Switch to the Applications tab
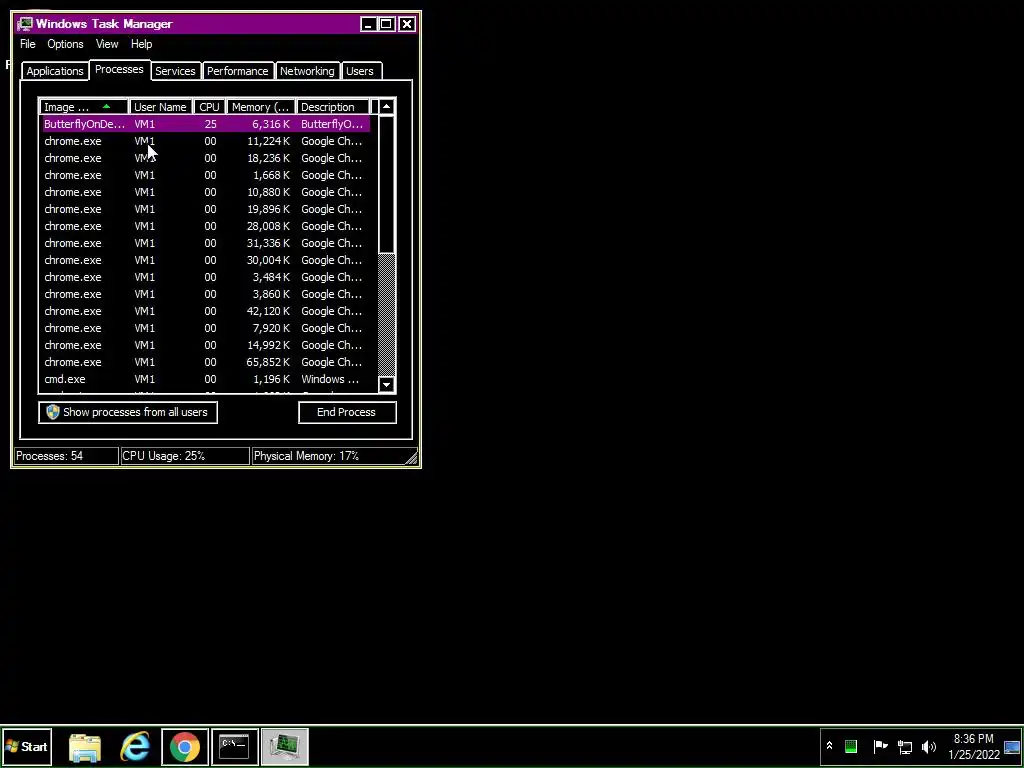Viewport: 1024px width, 768px height. tap(55, 71)
